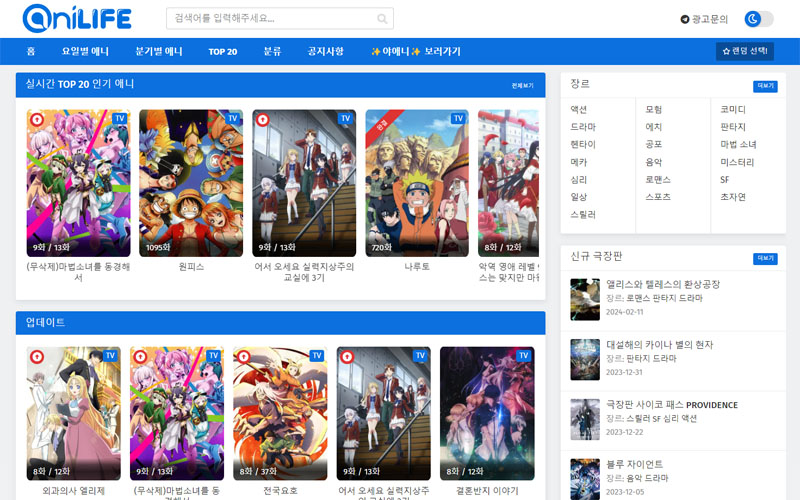Select the 스포츠 genre

click(x=658, y=197)
